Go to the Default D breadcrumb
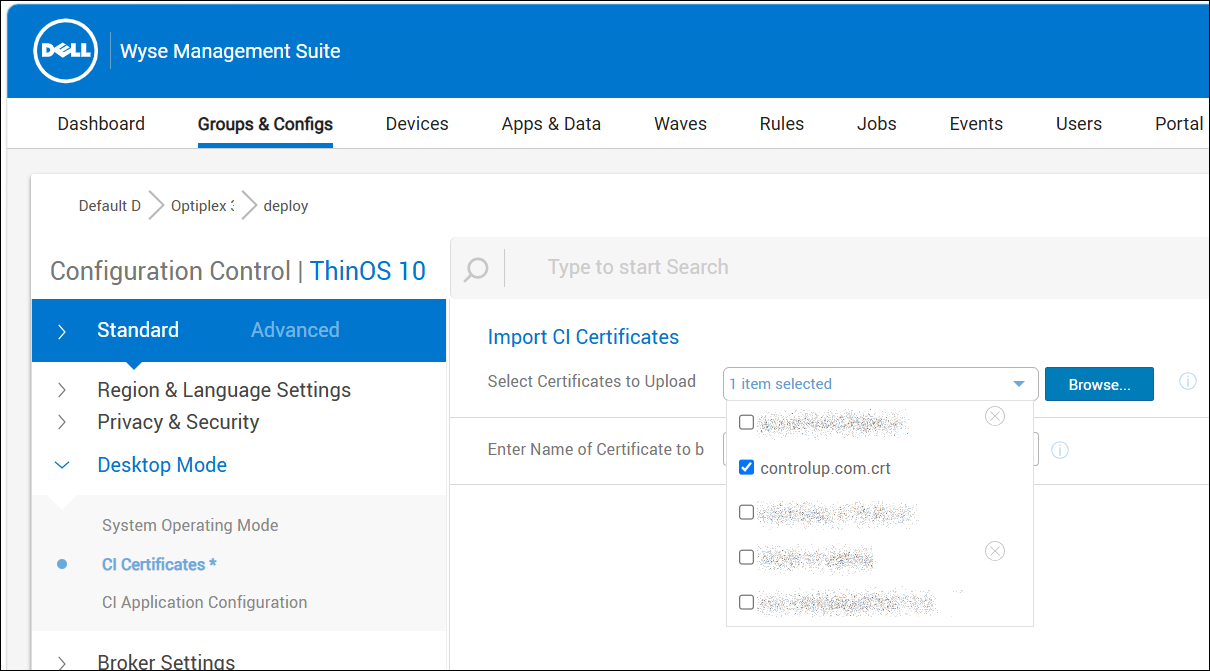The width and height of the screenshot is (1210, 671). tap(109, 206)
